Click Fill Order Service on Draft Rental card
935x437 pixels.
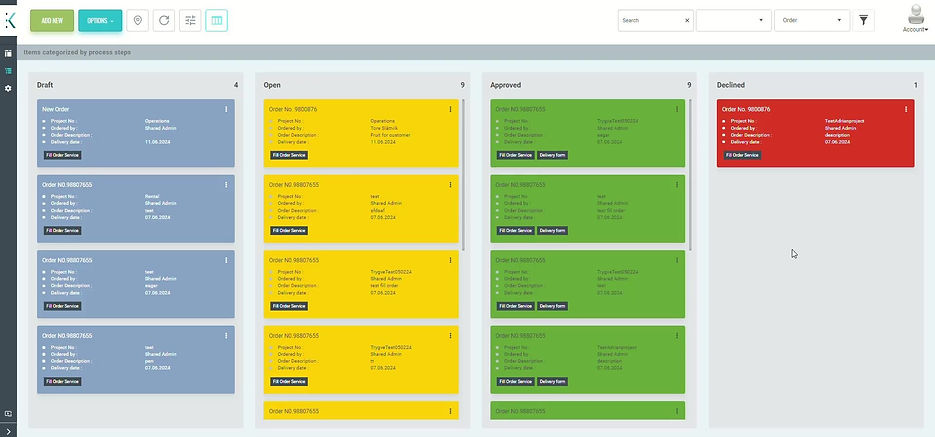click(x=62, y=231)
